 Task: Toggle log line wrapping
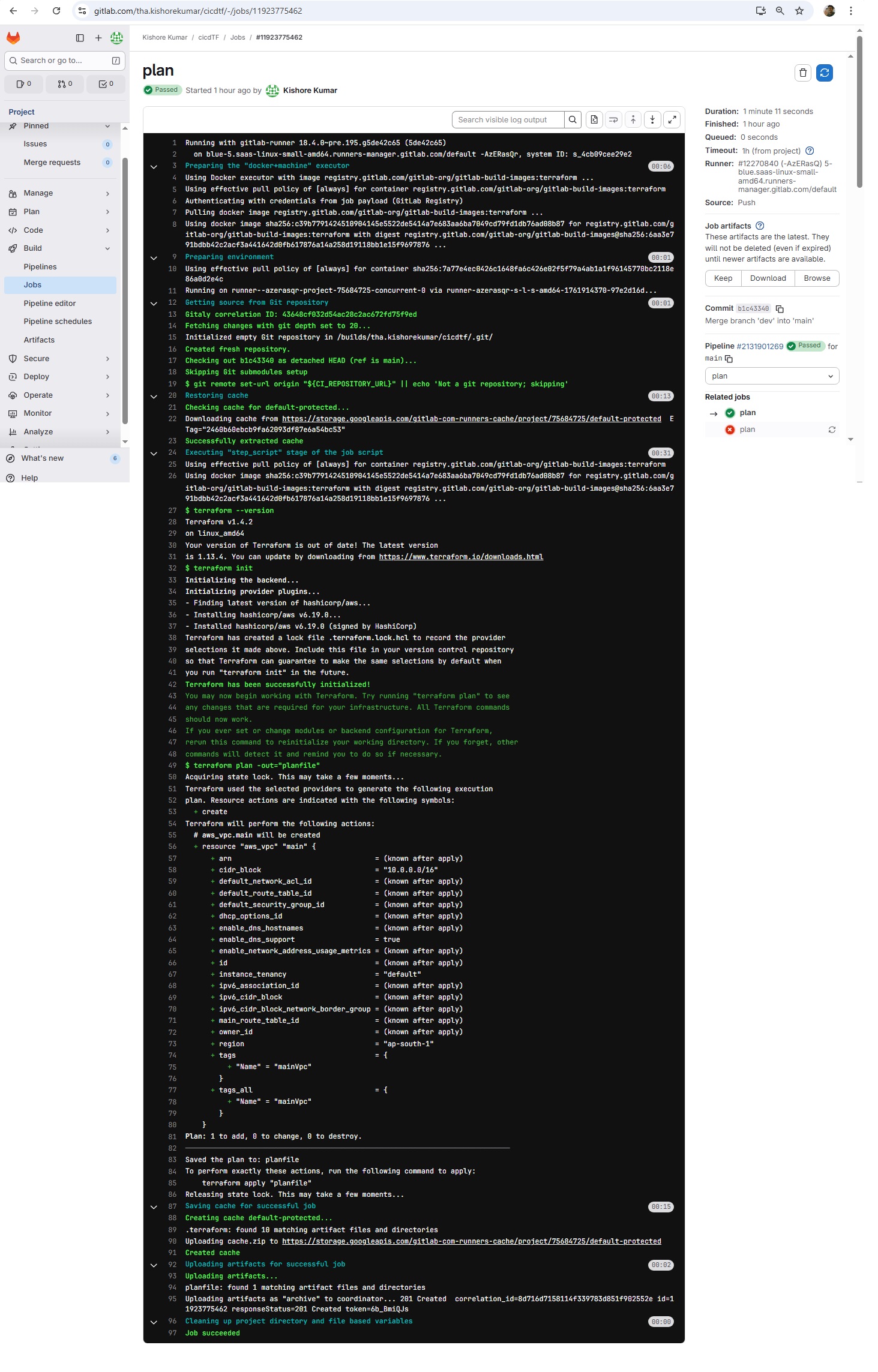613,120
